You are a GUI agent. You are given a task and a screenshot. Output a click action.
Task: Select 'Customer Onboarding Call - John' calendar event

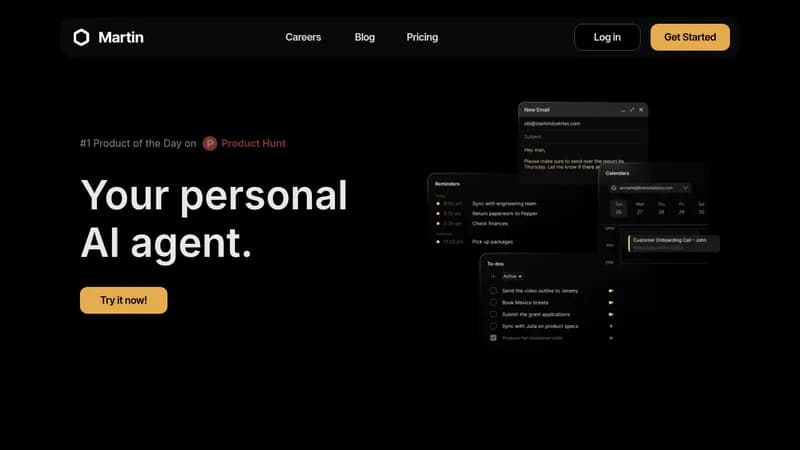coord(673,243)
